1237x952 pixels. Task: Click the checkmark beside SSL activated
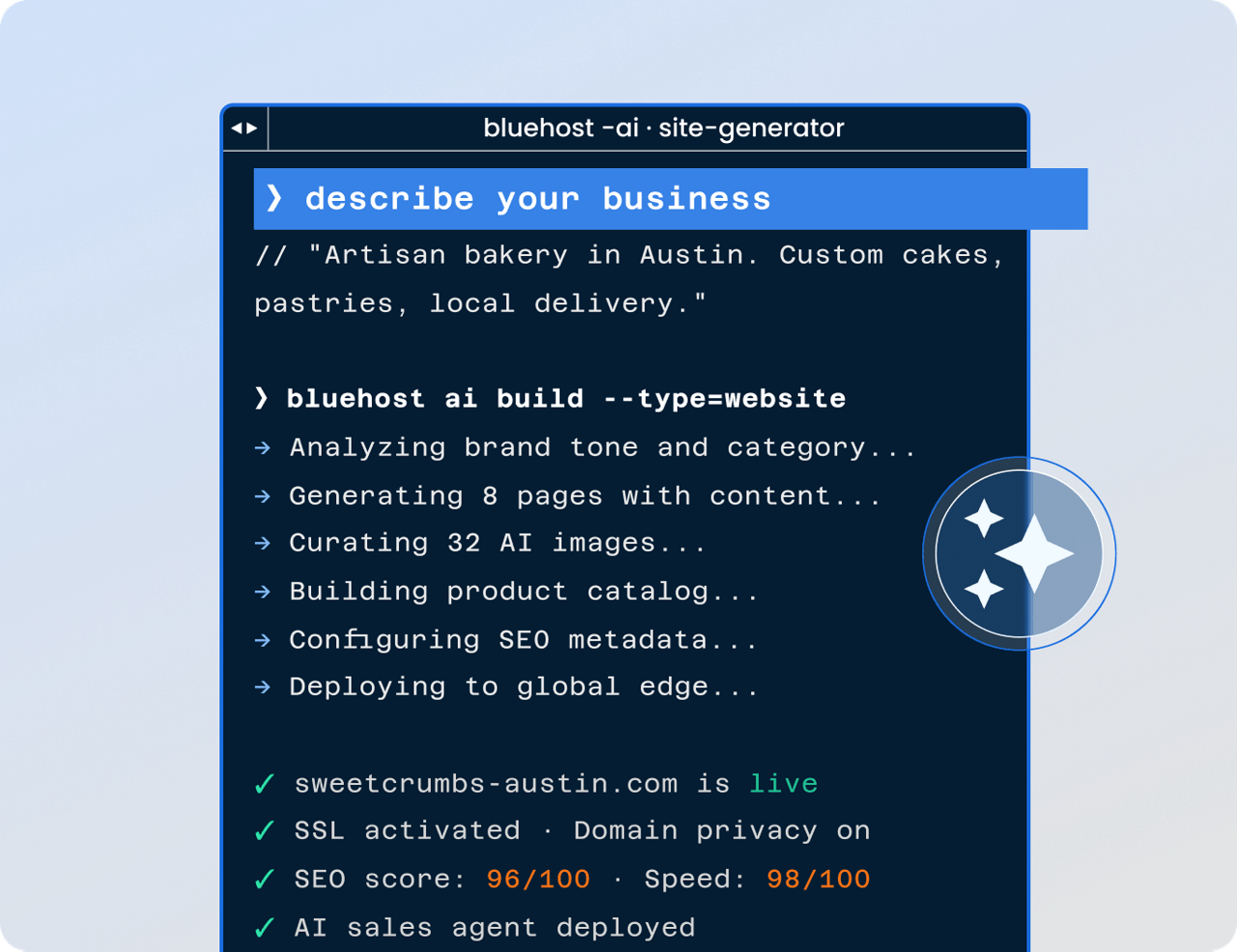(x=264, y=831)
